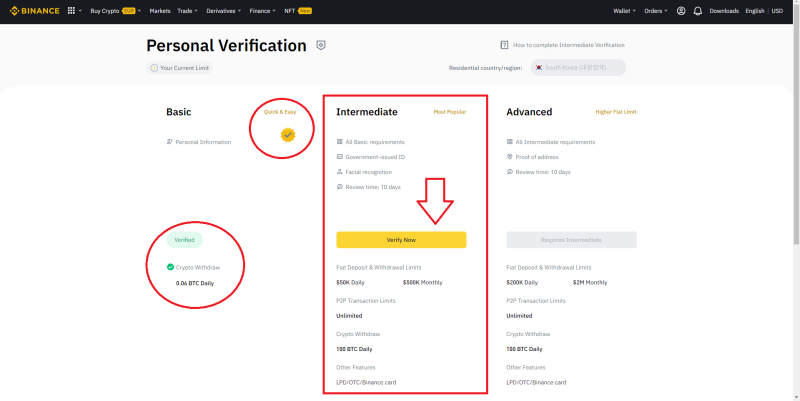
Task: Click the $200K Daily limit
Action: 522,282
